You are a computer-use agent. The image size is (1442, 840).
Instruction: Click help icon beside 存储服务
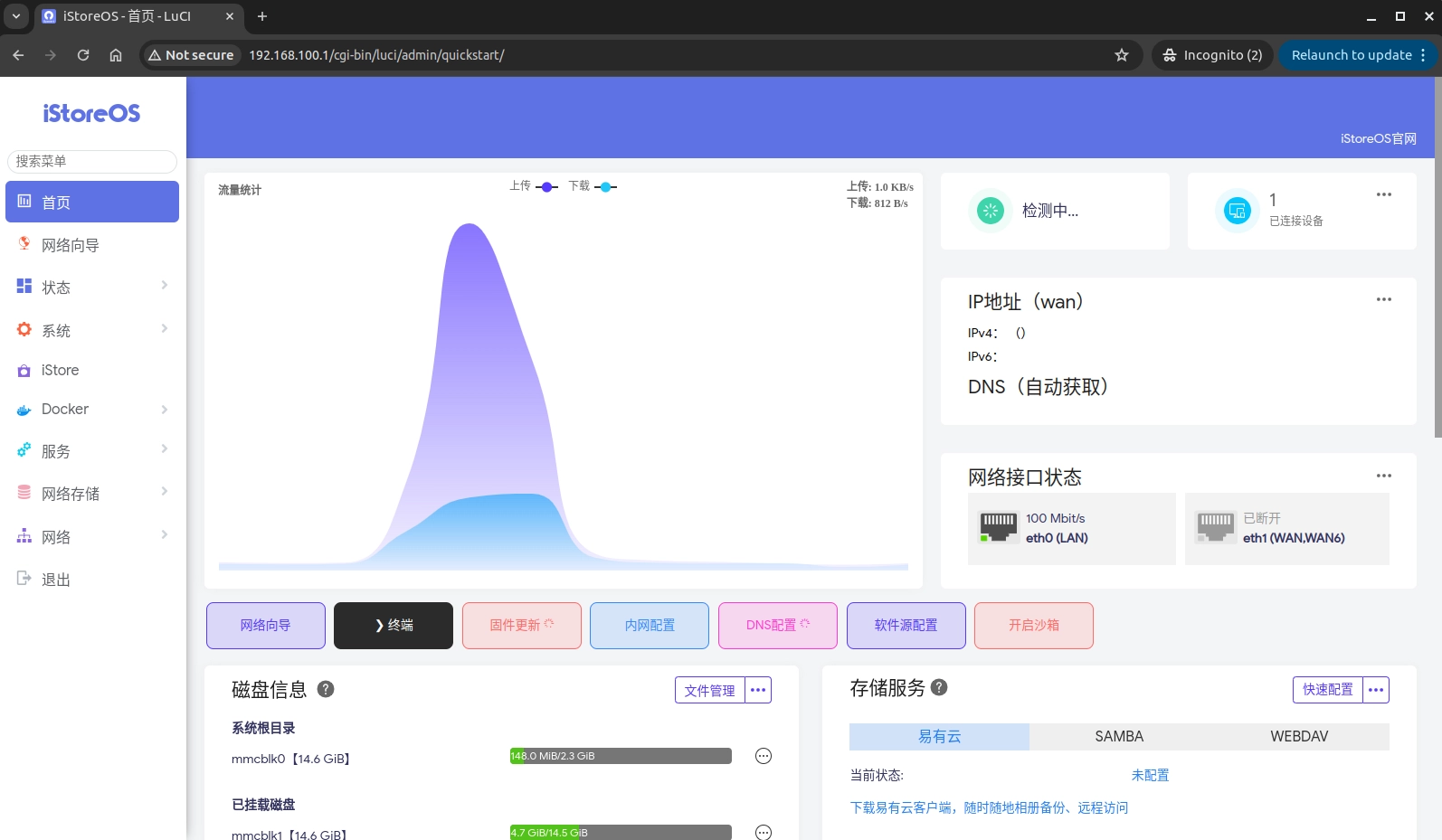point(939,687)
